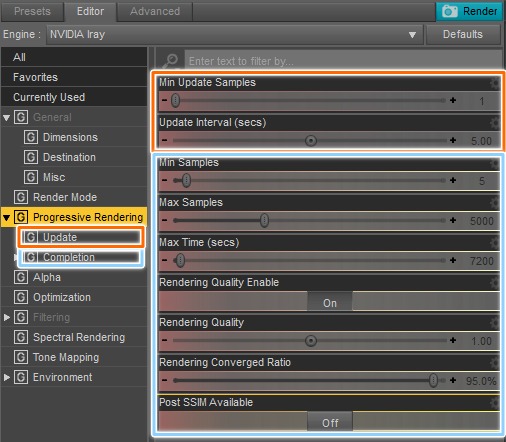Decrease Min Update Samples with minus button
The image size is (506, 442).
point(164,100)
